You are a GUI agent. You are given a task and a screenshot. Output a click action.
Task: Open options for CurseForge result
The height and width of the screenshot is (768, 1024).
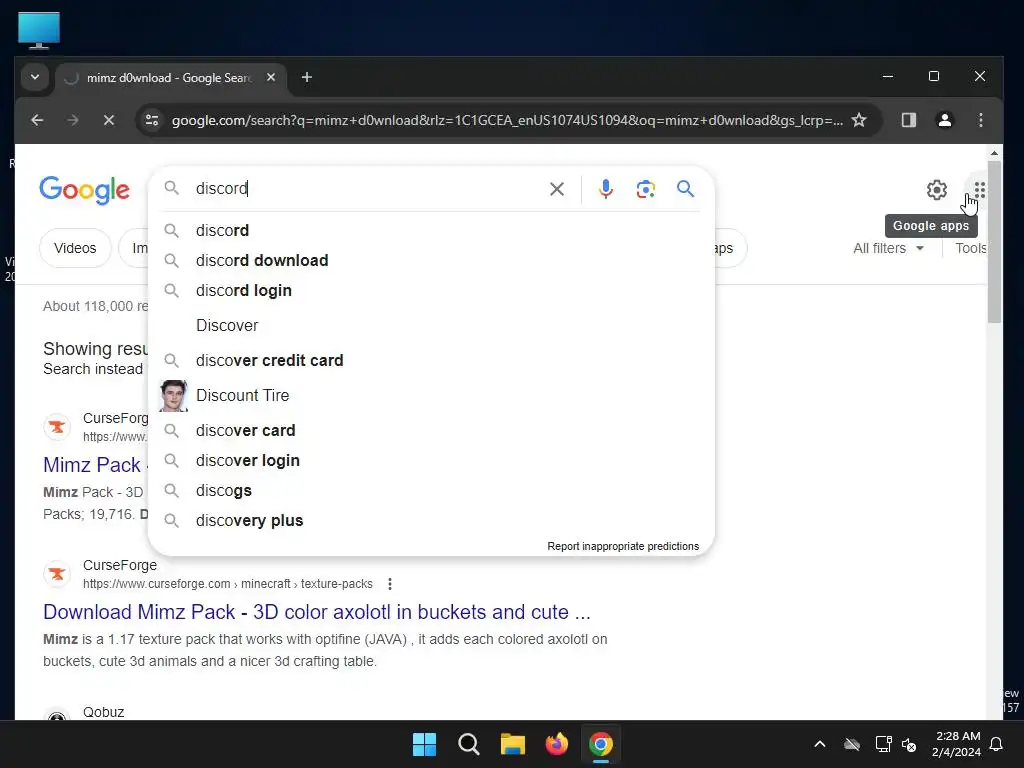[x=390, y=584]
